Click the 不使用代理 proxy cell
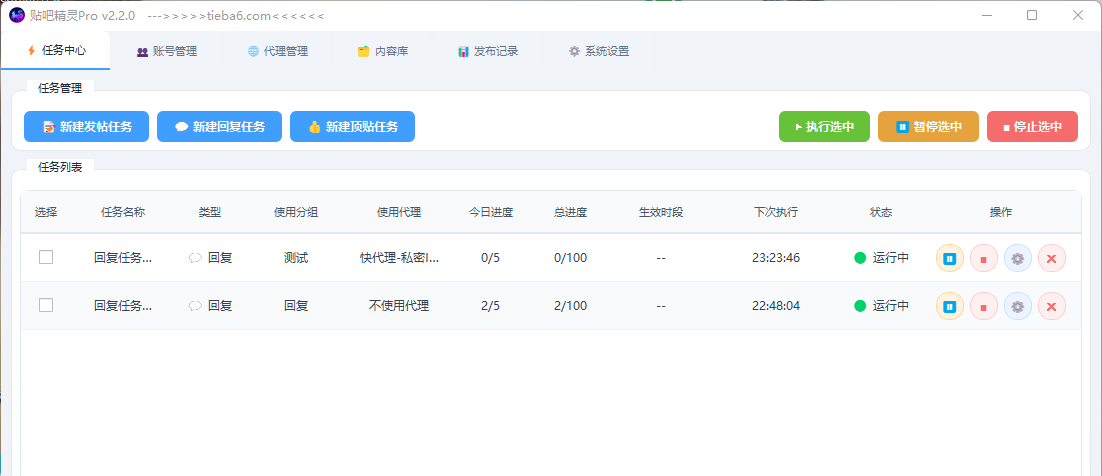Screen dimensions: 1102x476 [x=398, y=306]
